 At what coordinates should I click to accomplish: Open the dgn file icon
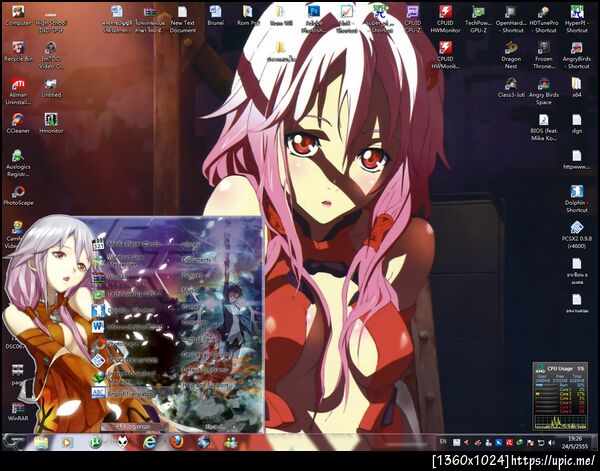[576, 123]
